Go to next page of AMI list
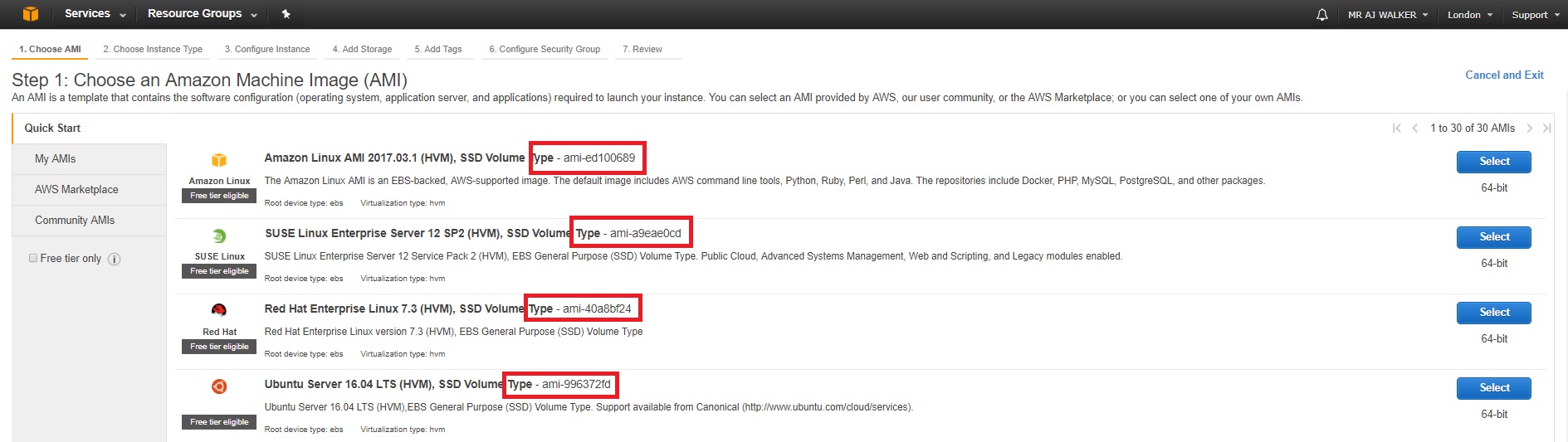The width and height of the screenshot is (1568, 442). [1529, 128]
